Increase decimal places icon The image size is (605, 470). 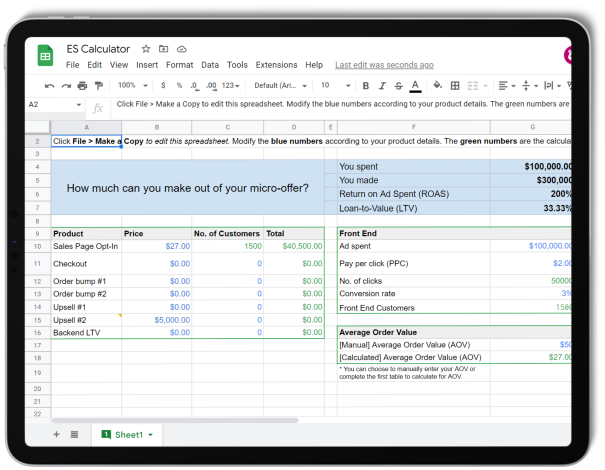211,86
